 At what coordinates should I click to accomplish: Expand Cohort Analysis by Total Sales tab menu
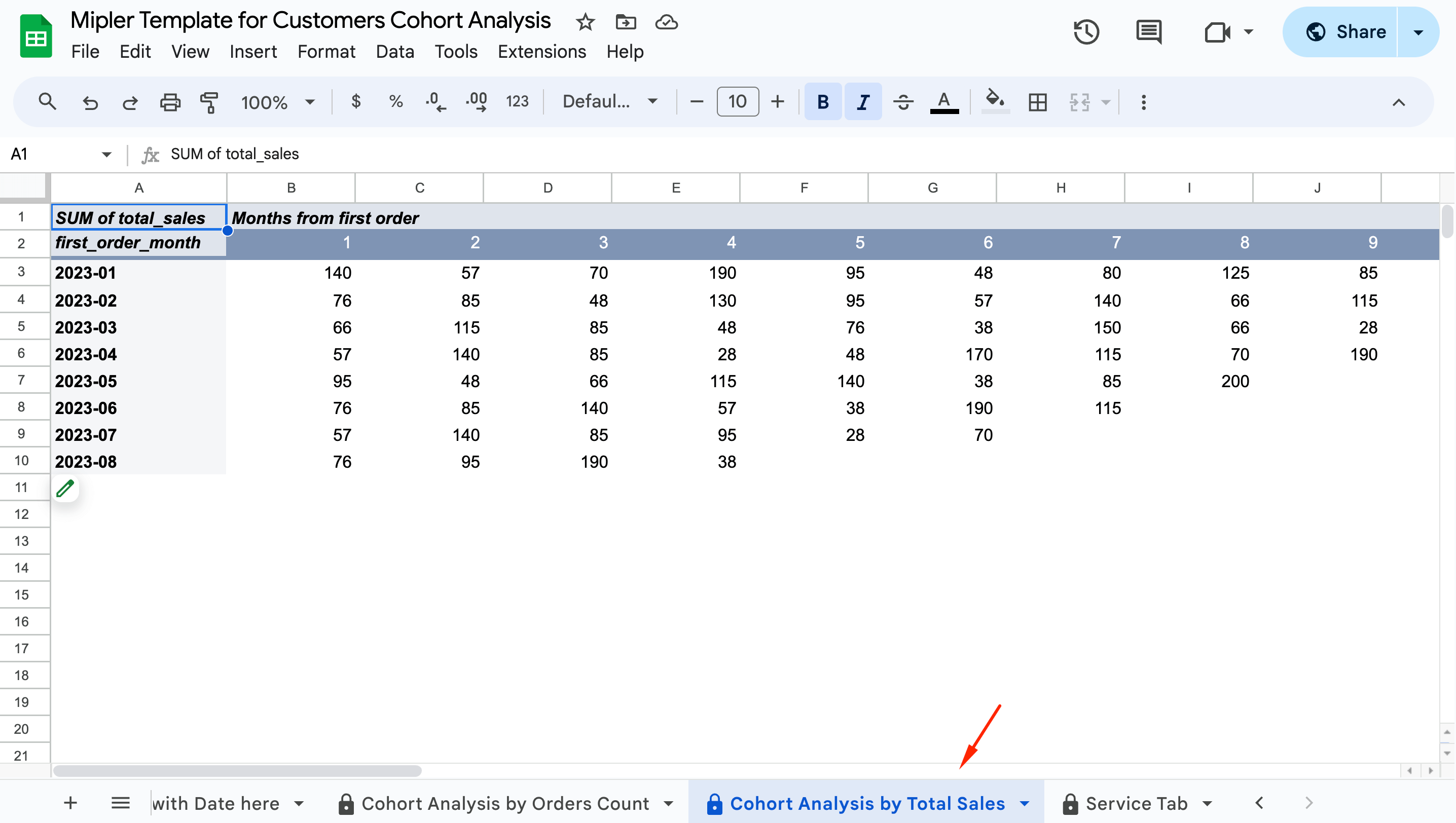[1025, 803]
